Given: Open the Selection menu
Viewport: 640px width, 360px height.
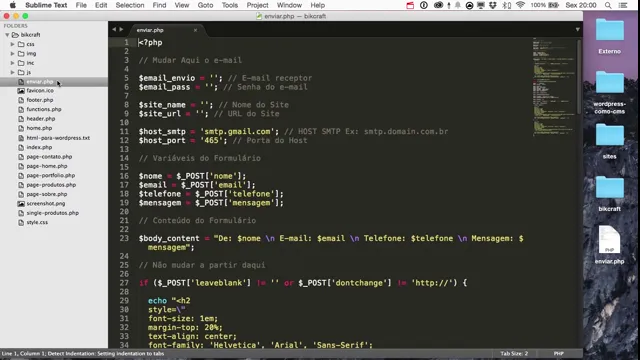Looking at the screenshot, I should click(130, 5).
